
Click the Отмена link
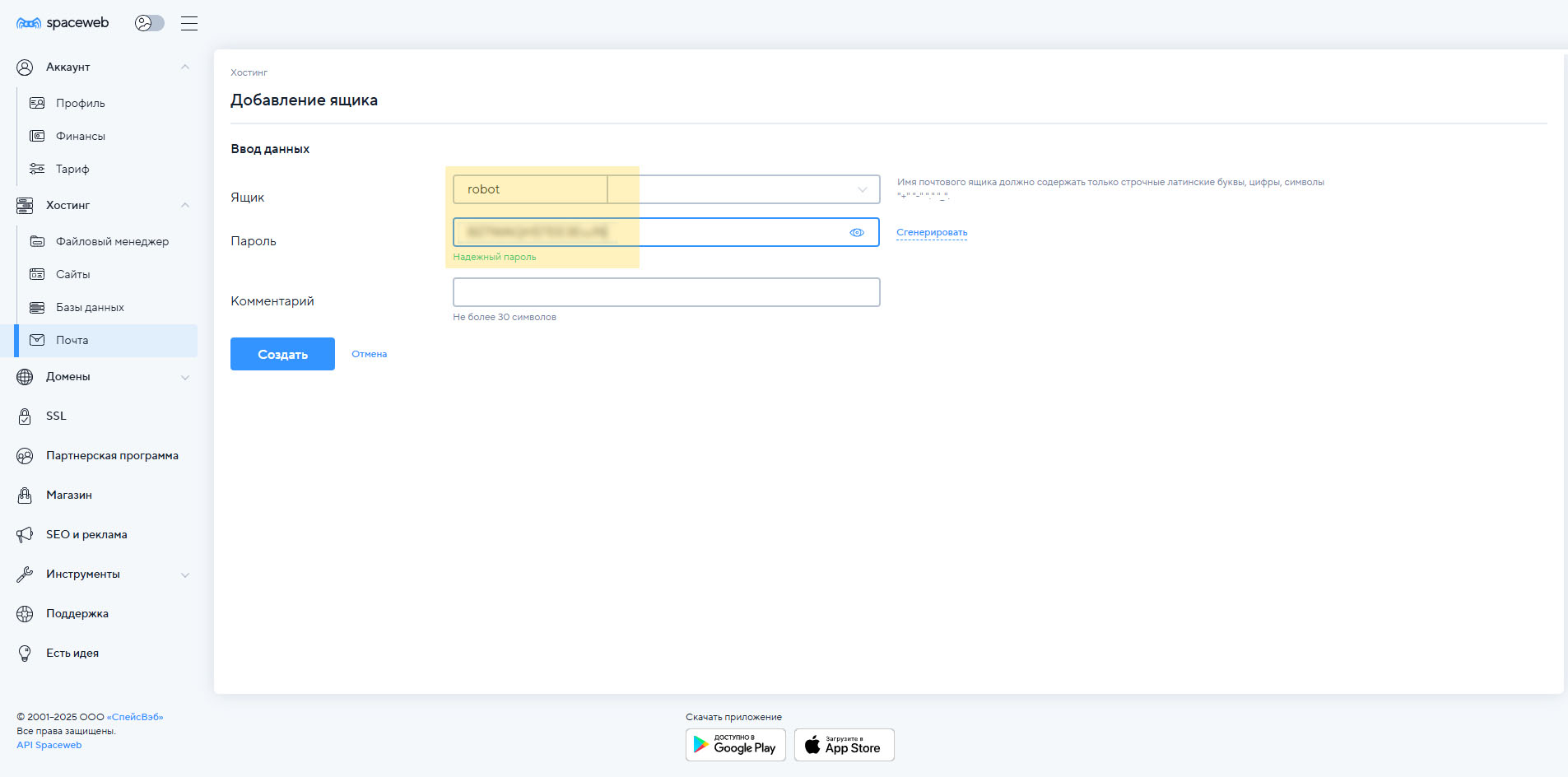click(369, 354)
